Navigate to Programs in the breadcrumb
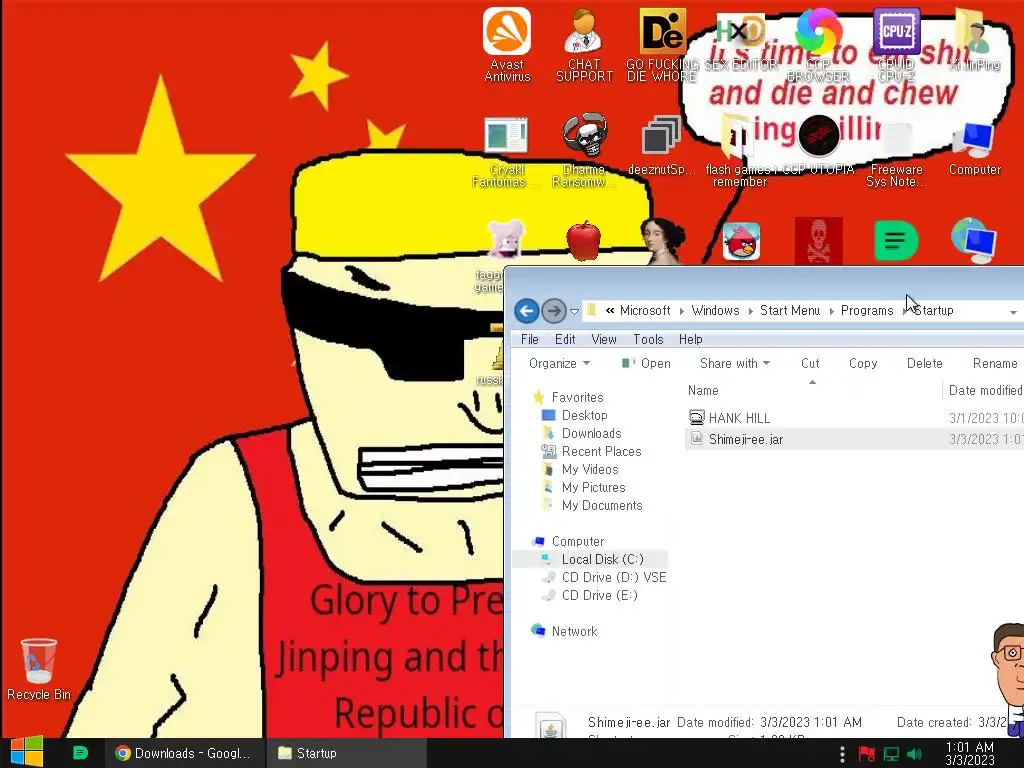Screen dimensions: 1024x768 (x=867, y=310)
